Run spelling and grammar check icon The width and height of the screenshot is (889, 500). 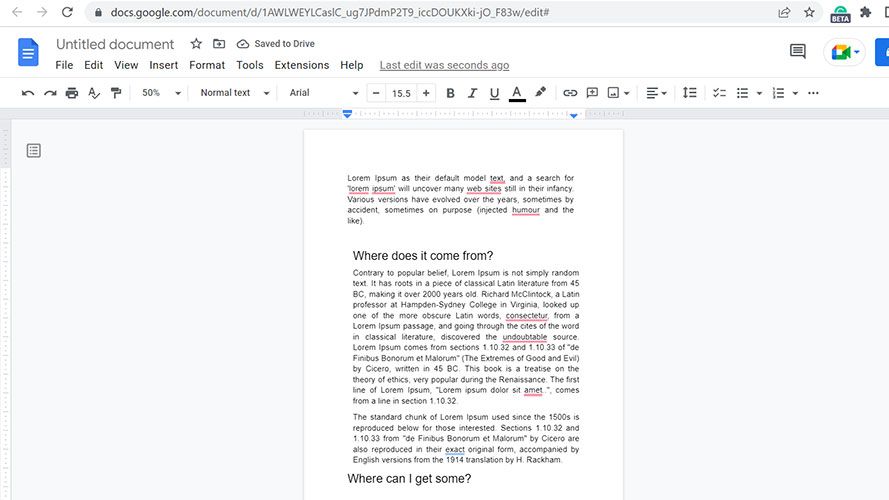pyautogui.click(x=94, y=93)
